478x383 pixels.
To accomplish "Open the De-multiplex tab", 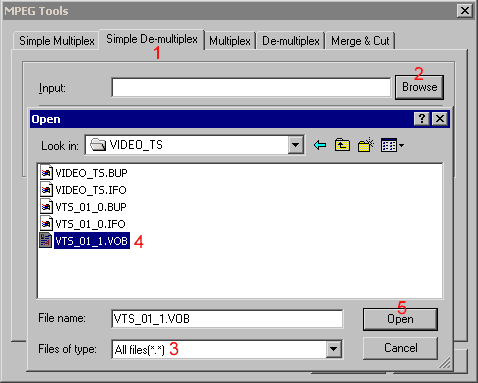I will 291,41.
